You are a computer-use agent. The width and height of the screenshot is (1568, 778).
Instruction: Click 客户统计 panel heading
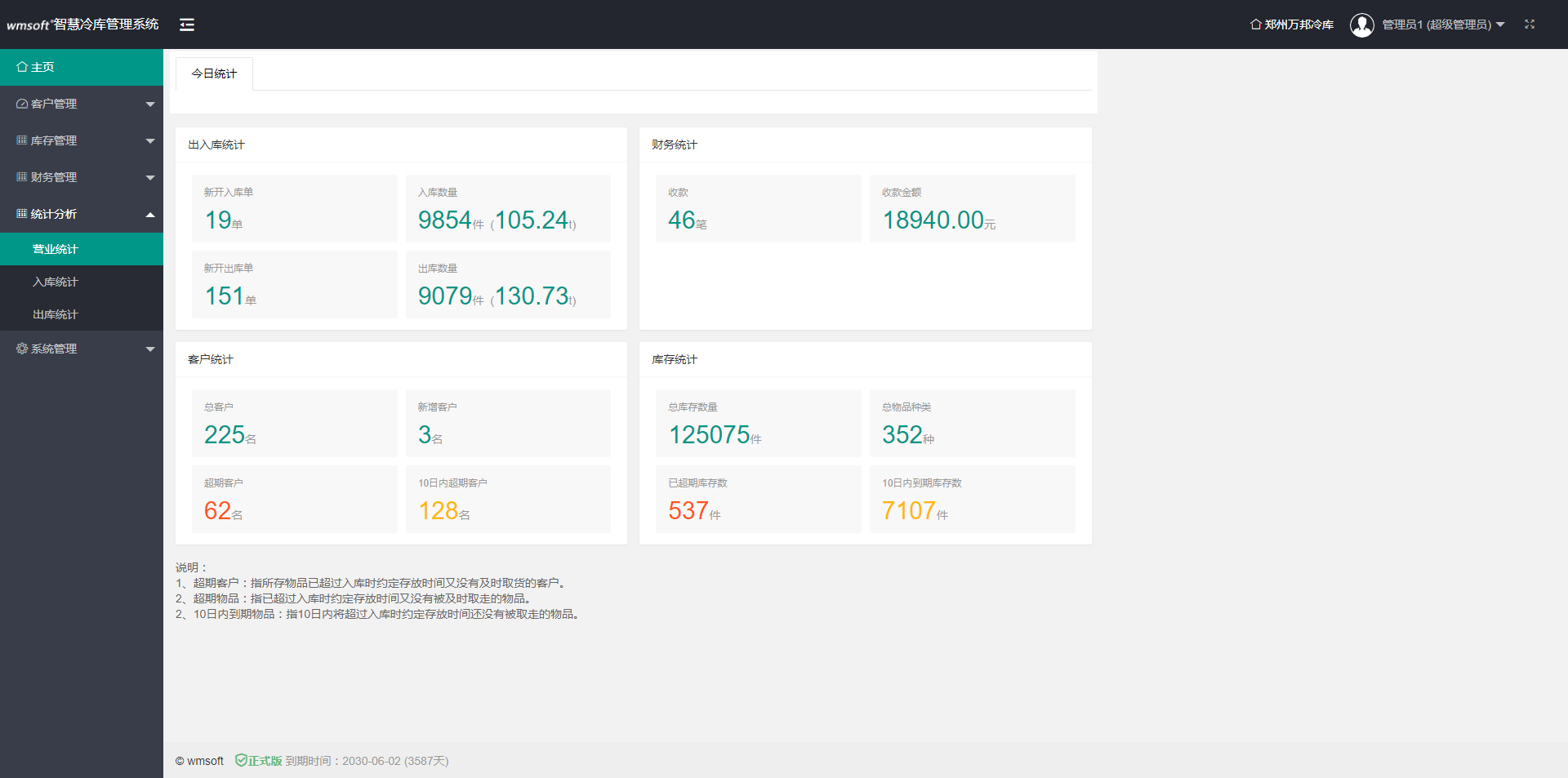(x=211, y=359)
